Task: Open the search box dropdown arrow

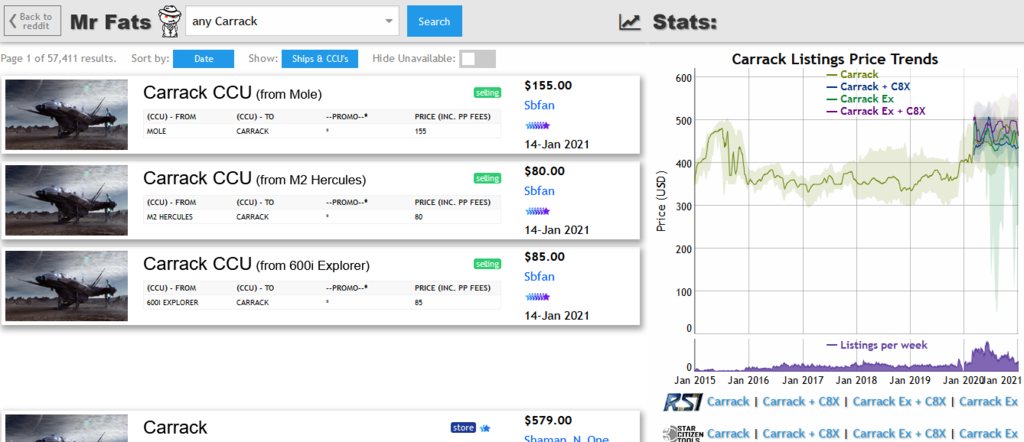Action: tap(388, 21)
